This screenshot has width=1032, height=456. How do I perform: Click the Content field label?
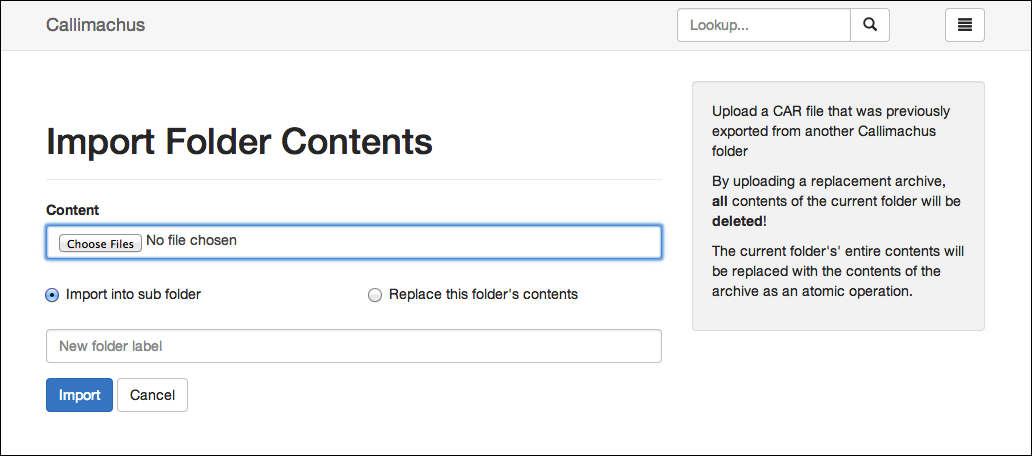tap(72, 210)
